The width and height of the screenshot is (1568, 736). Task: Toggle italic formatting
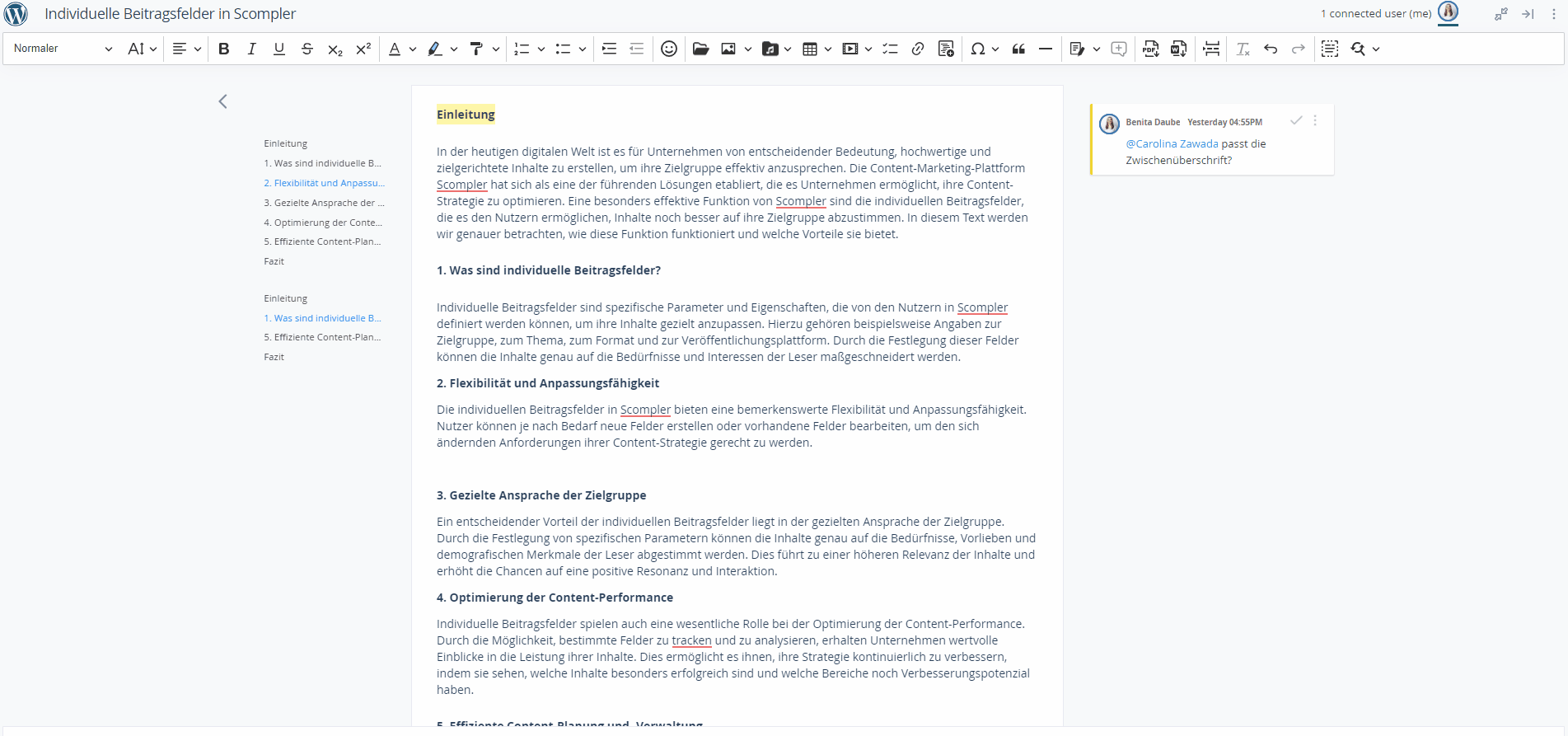[x=251, y=49]
